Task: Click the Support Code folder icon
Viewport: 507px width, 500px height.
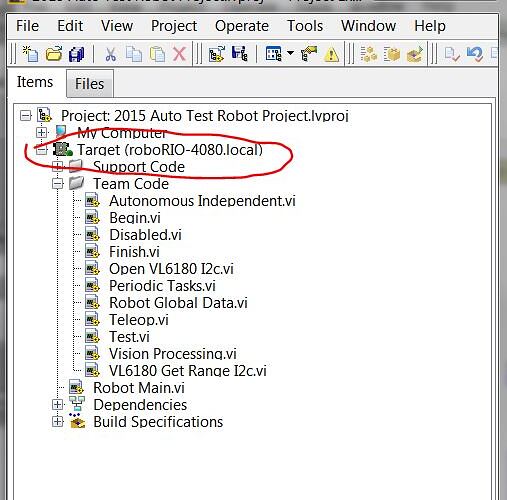Action: [x=76, y=166]
